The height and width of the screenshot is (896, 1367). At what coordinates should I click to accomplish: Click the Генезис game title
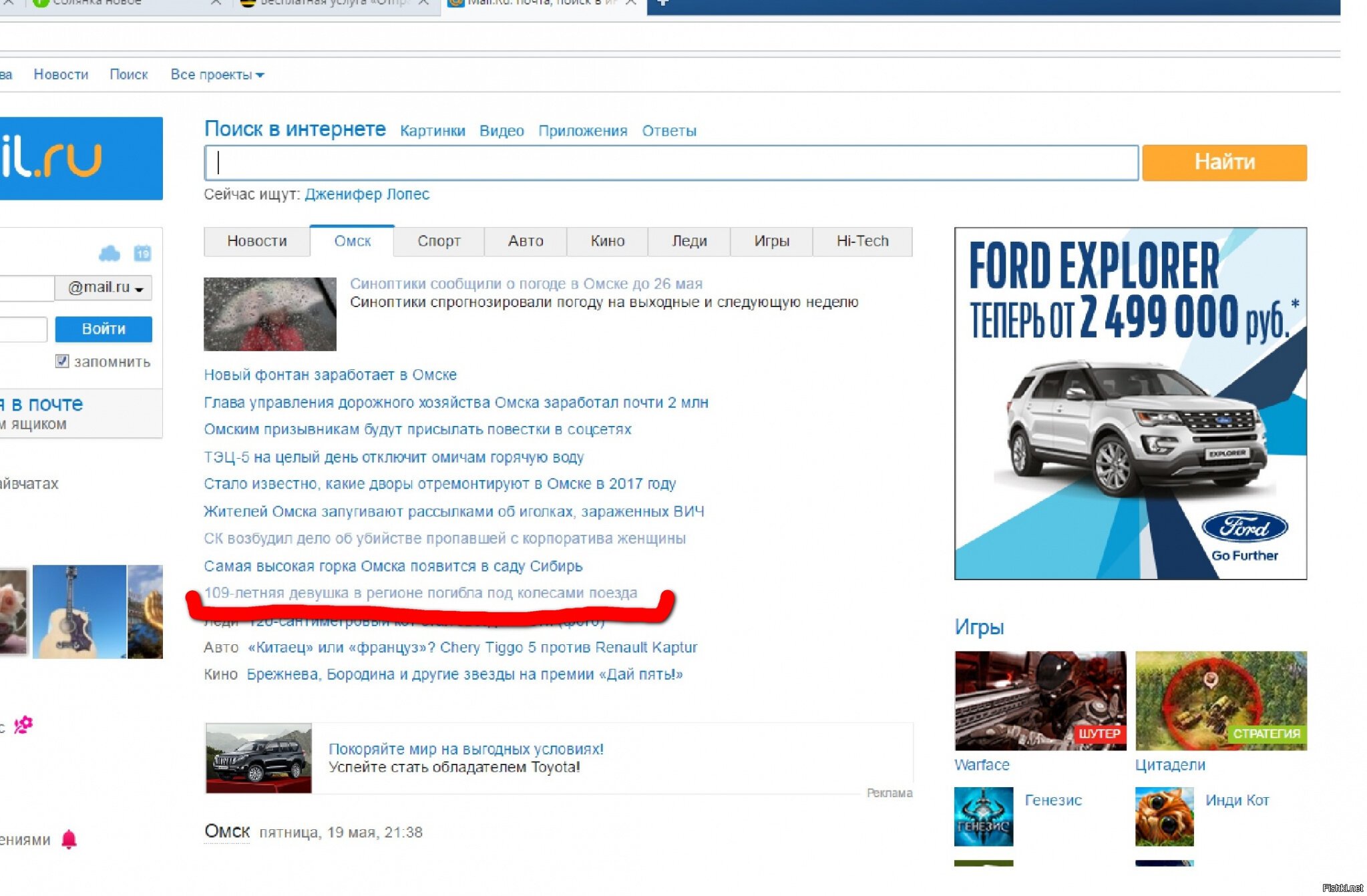(x=1053, y=801)
